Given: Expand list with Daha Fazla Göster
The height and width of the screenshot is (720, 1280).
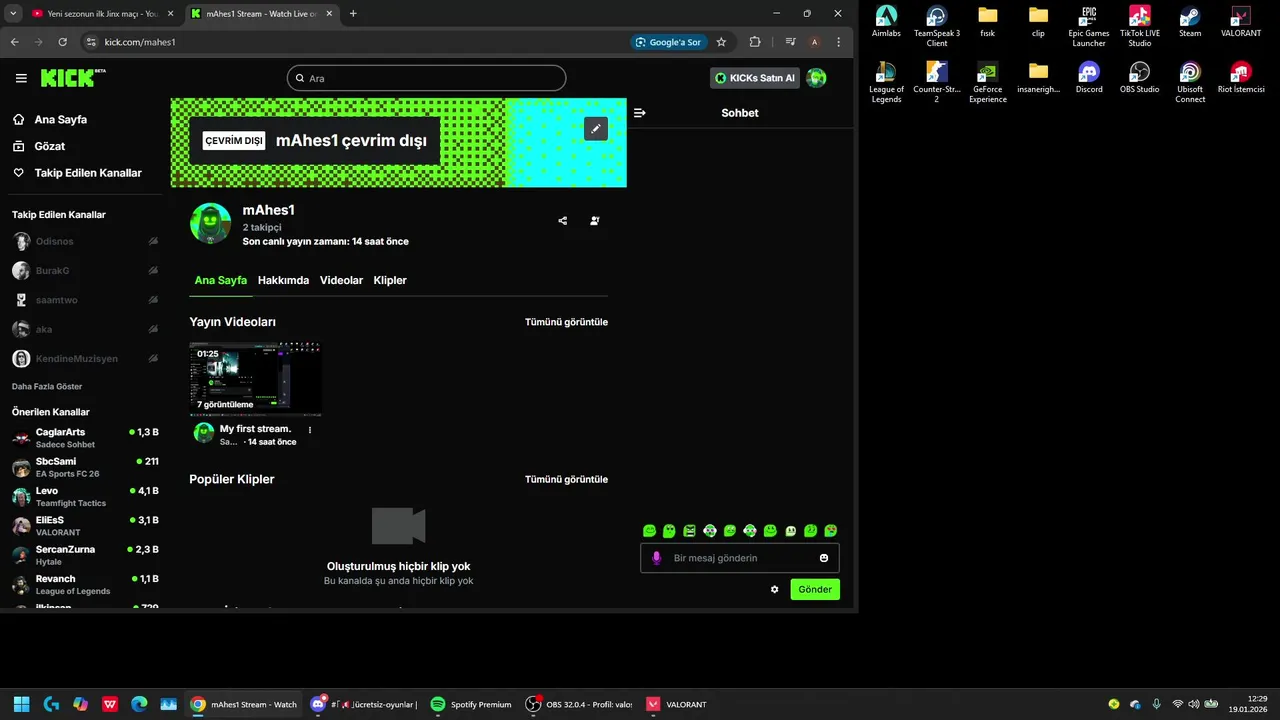Looking at the screenshot, I should coord(47,386).
